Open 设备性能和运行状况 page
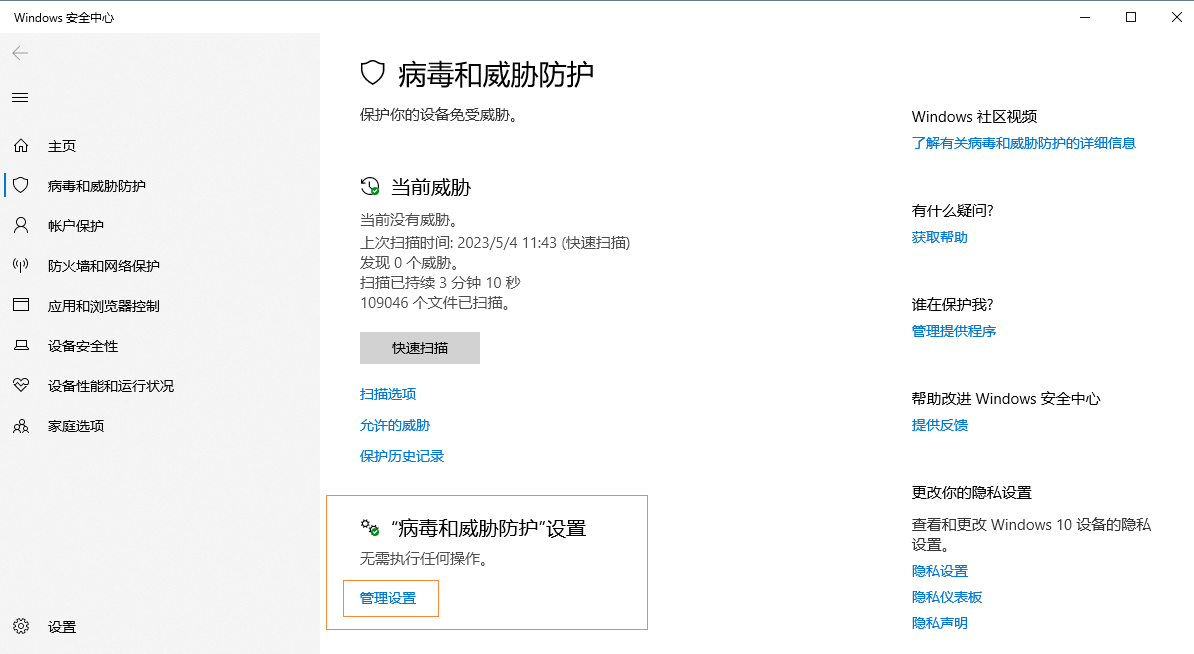This screenshot has height=654, width=1194. click(110, 386)
